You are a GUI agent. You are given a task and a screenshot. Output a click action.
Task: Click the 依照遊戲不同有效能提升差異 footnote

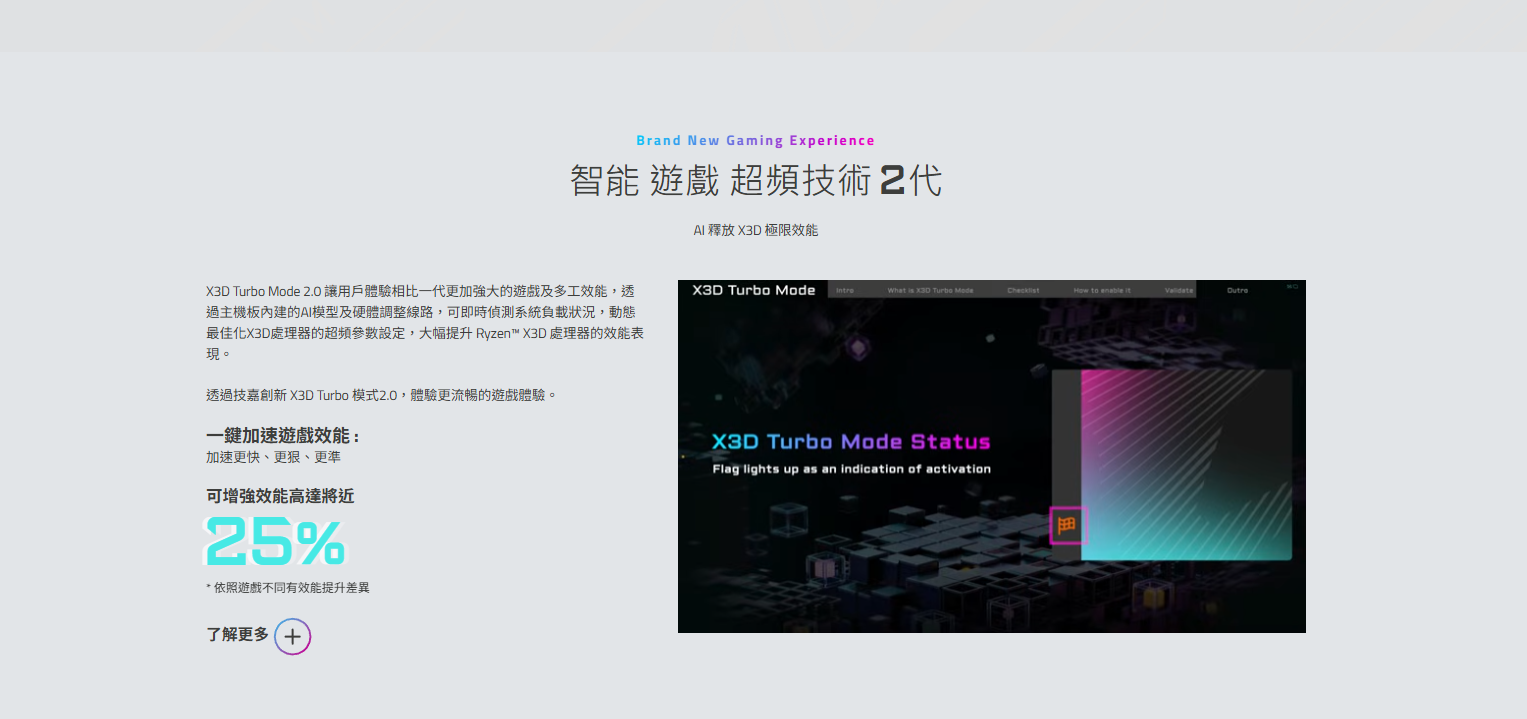pos(288,588)
